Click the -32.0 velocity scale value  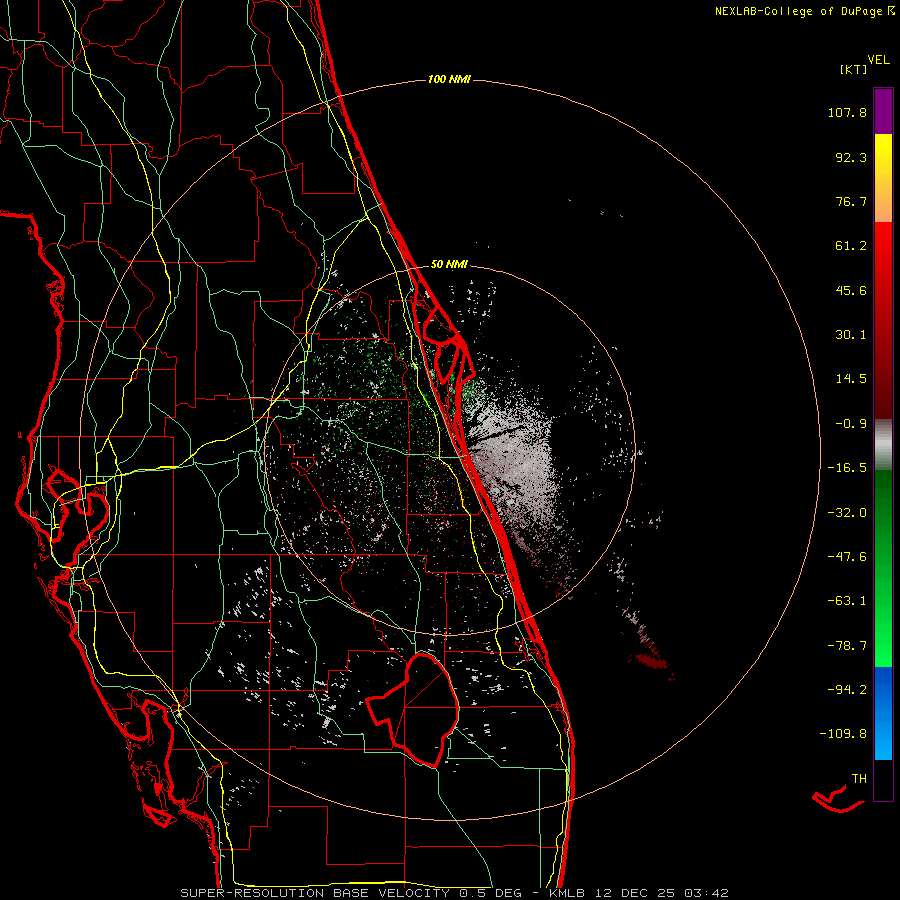[x=847, y=513]
